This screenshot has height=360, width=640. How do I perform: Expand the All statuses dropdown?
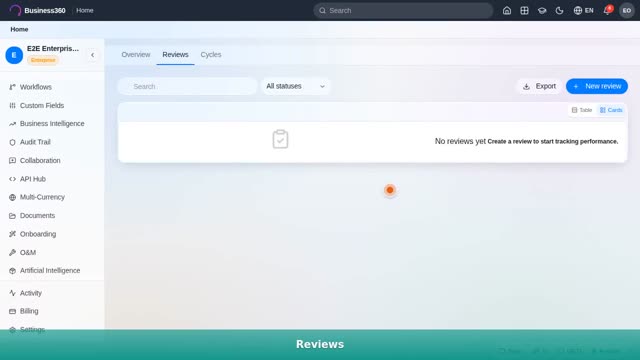(296, 87)
